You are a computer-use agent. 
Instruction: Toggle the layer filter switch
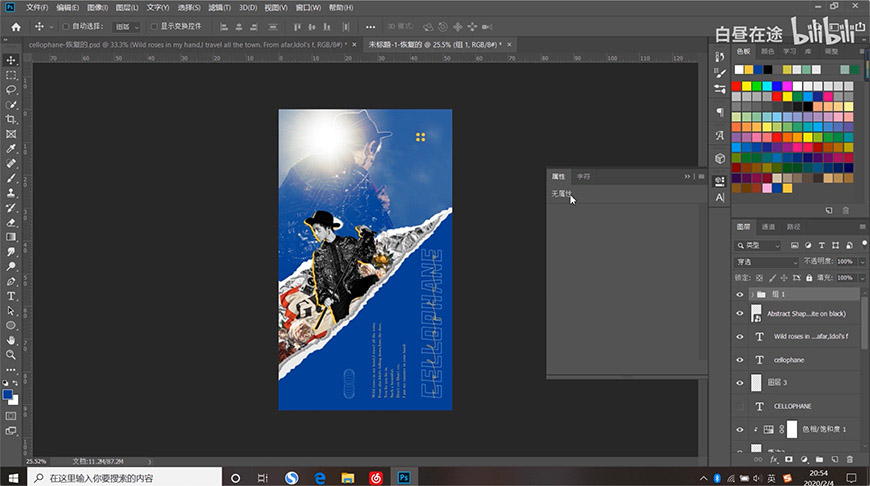point(864,244)
